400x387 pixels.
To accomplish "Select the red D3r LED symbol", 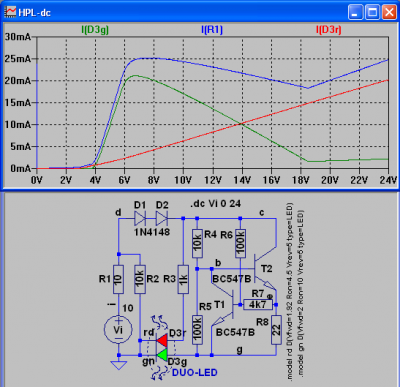I will (162, 340).
